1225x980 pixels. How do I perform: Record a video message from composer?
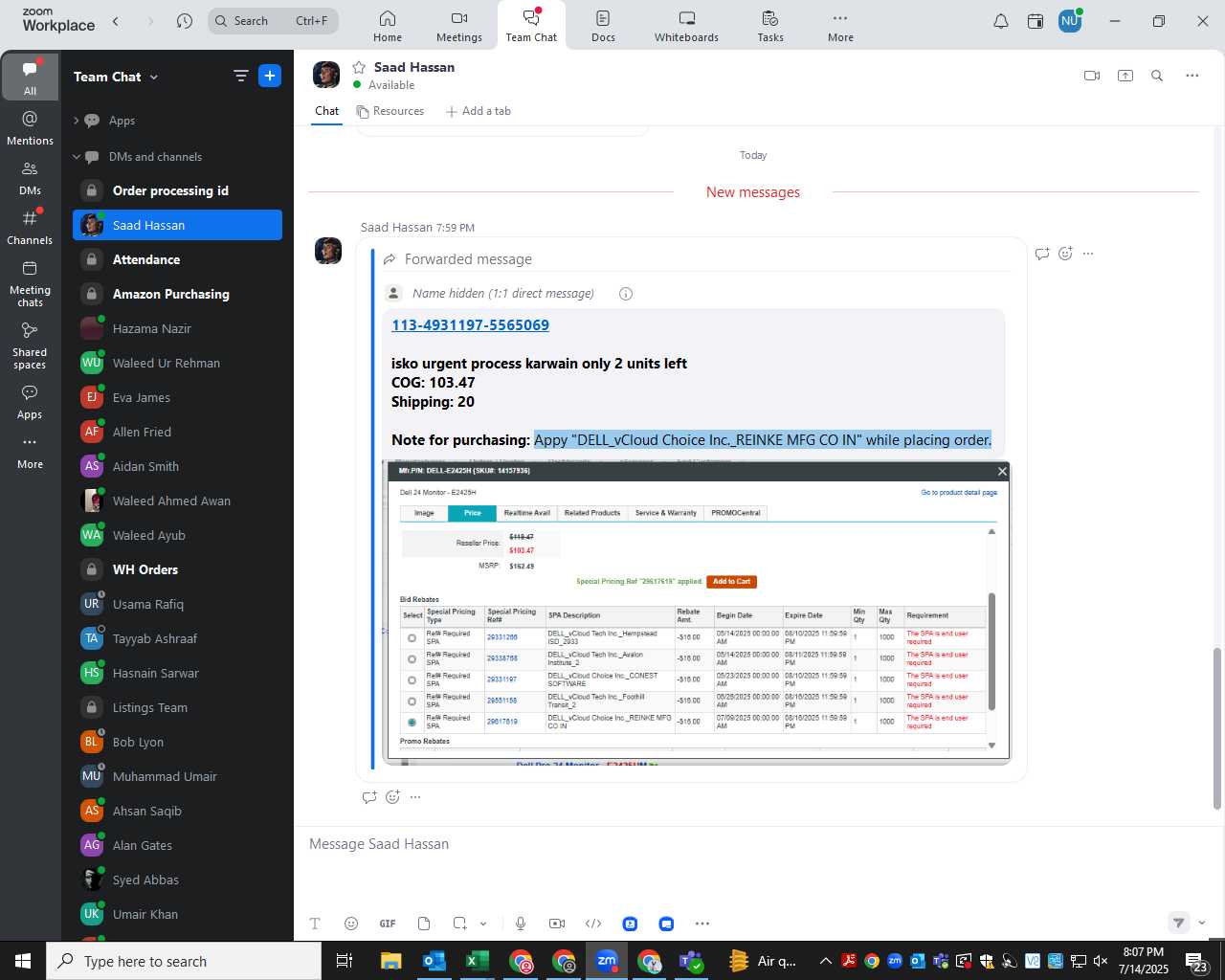pyautogui.click(x=557, y=924)
